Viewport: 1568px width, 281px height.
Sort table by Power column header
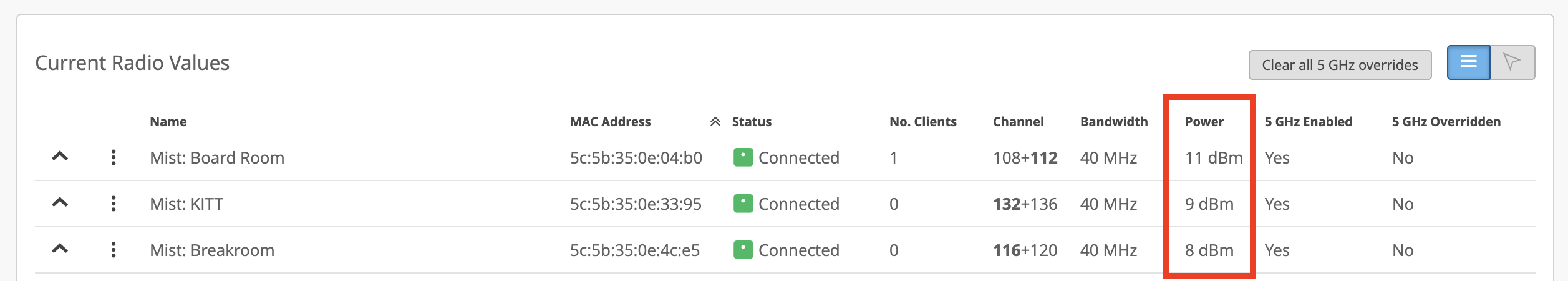coord(1204,122)
